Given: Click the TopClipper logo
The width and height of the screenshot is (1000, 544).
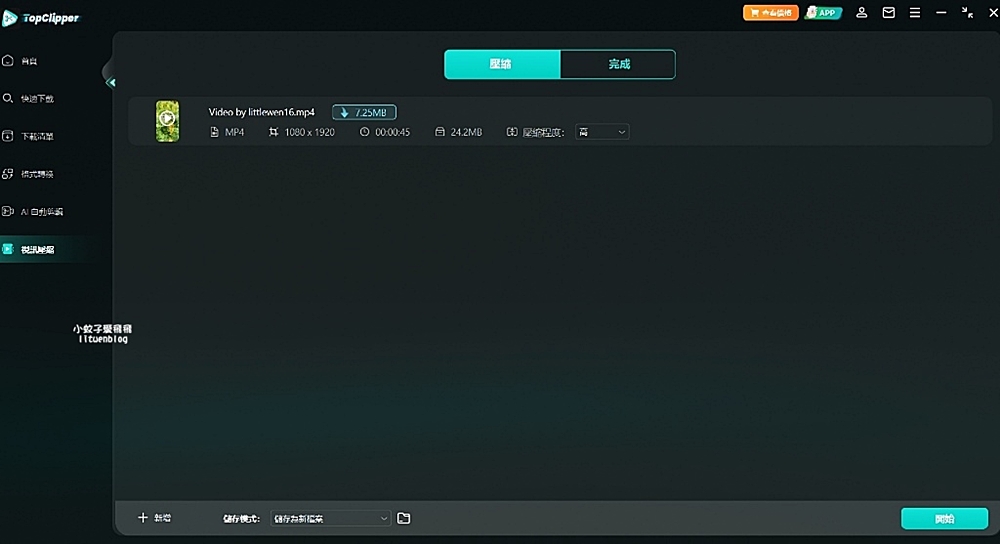Looking at the screenshot, I should (41, 18).
